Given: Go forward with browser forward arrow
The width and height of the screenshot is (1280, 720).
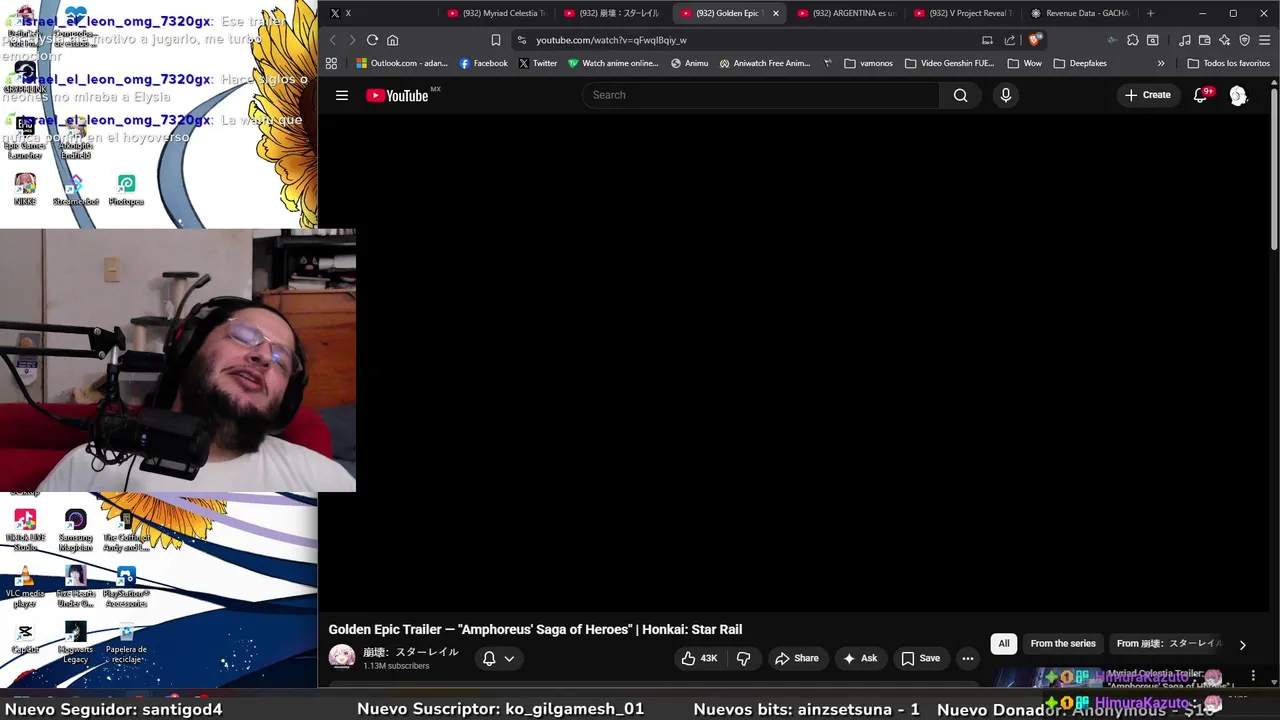Looking at the screenshot, I should point(352,40).
